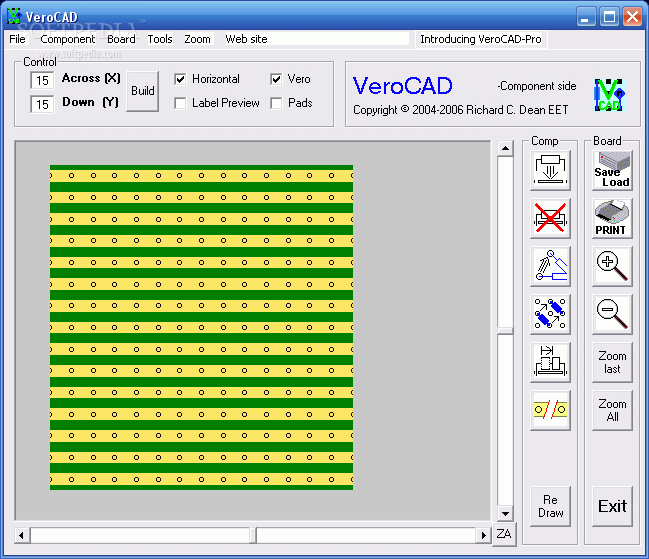Click the Across (X) input field

coord(42,80)
